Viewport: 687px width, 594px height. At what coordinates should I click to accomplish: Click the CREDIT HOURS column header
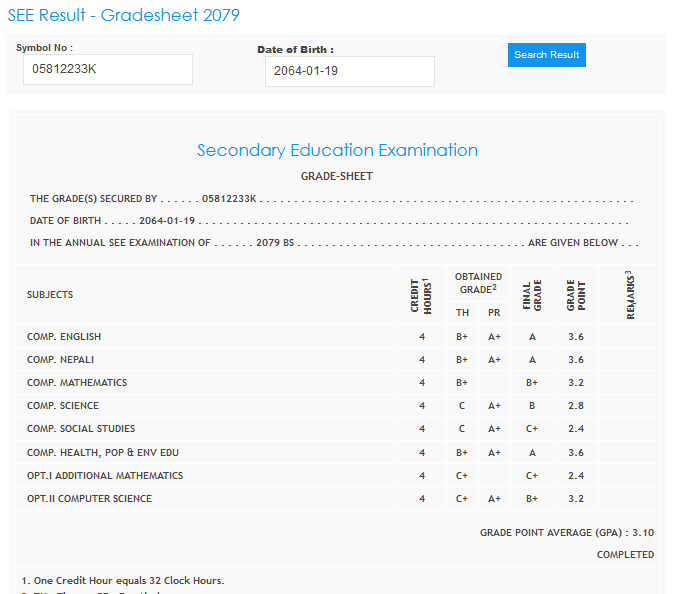coord(421,294)
